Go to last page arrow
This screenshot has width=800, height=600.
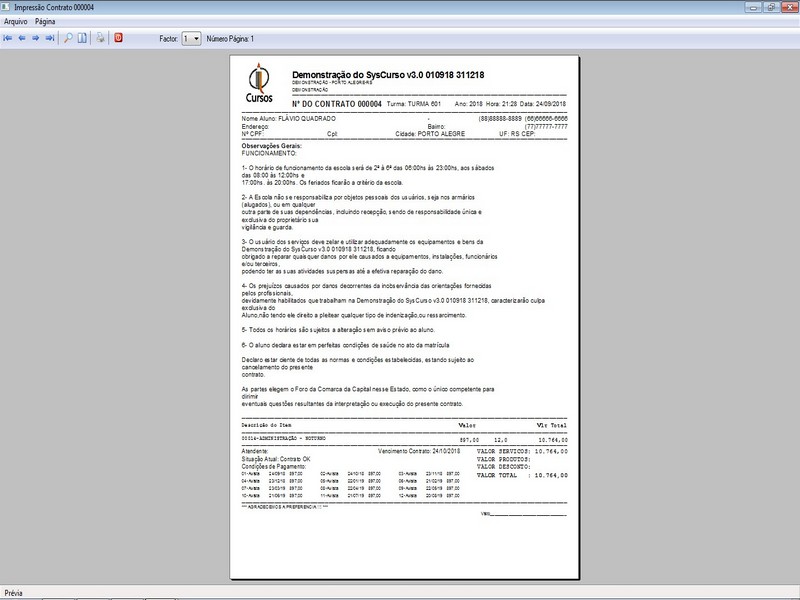click(49, 38)
